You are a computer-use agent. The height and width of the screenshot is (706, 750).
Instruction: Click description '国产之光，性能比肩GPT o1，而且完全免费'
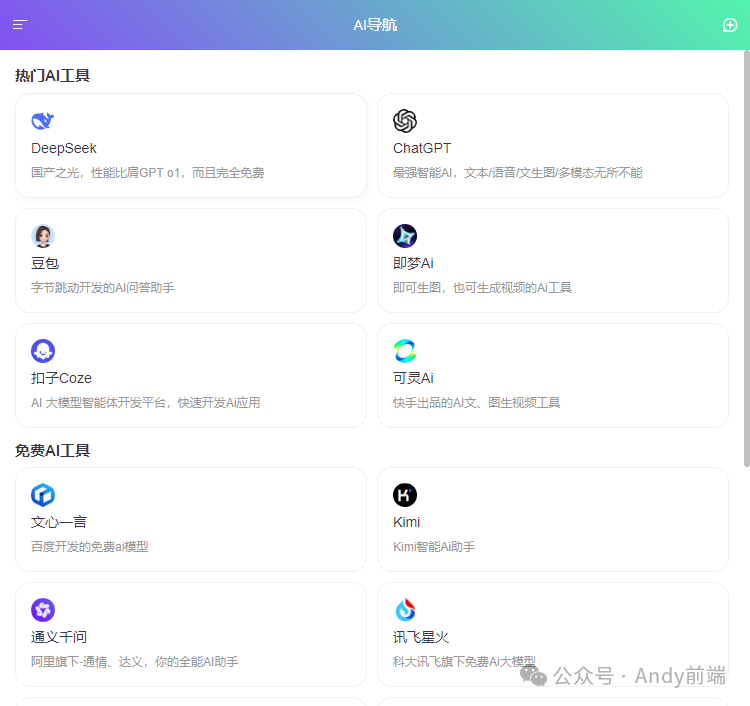pos(147,173)
